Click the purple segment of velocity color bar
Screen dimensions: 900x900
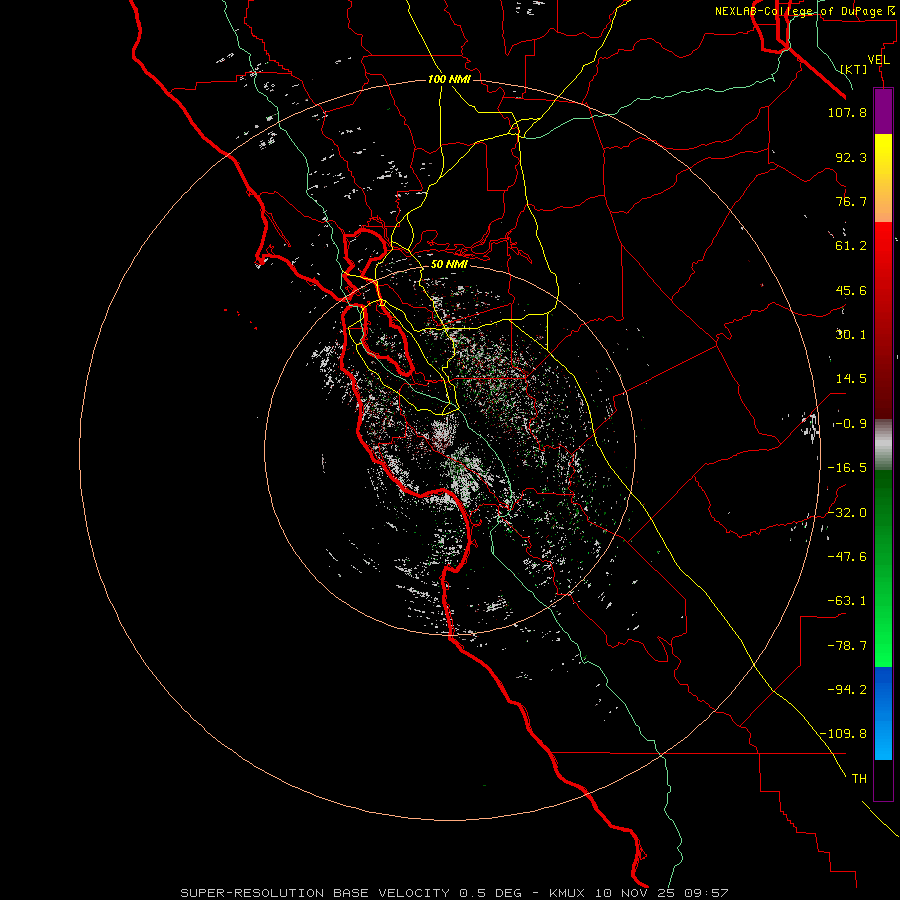[883, 111]
